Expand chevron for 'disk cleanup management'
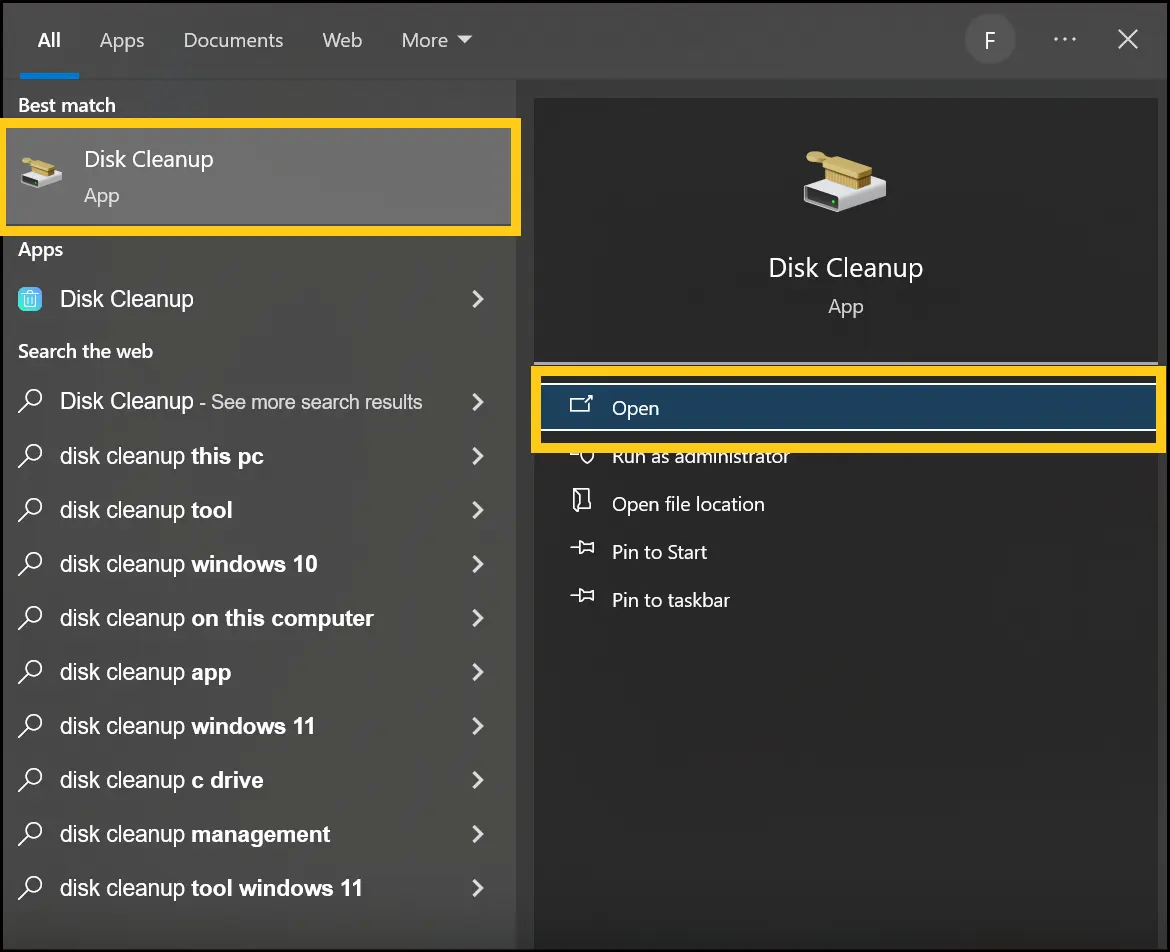 point(478,834)
